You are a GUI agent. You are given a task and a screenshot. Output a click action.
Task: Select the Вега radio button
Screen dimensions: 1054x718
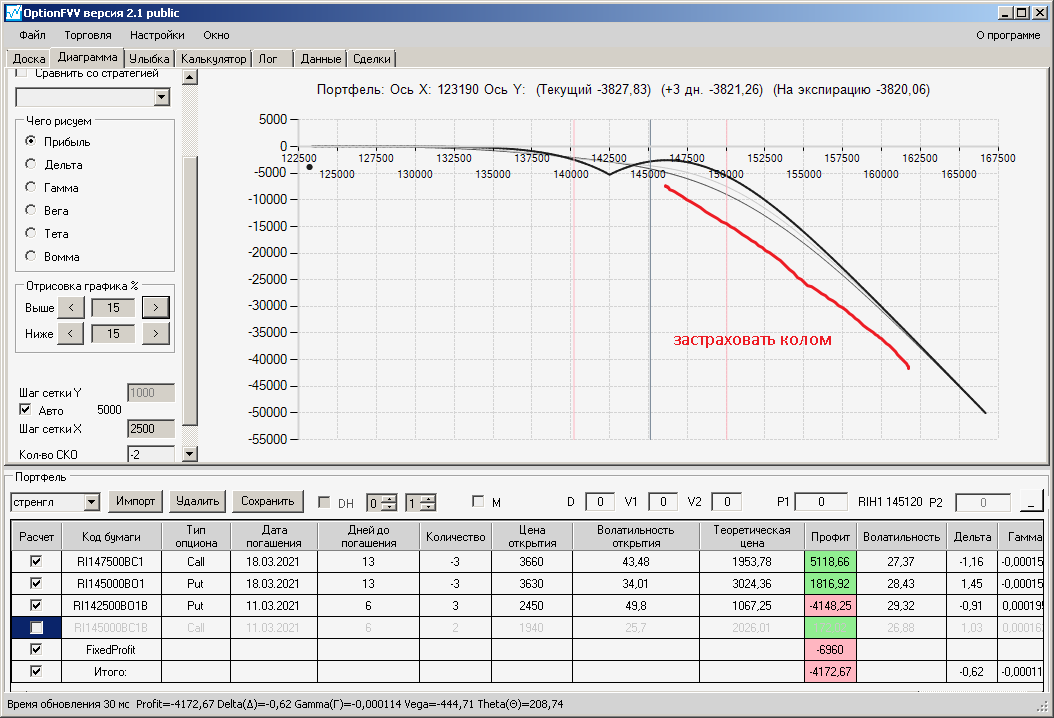30,210
